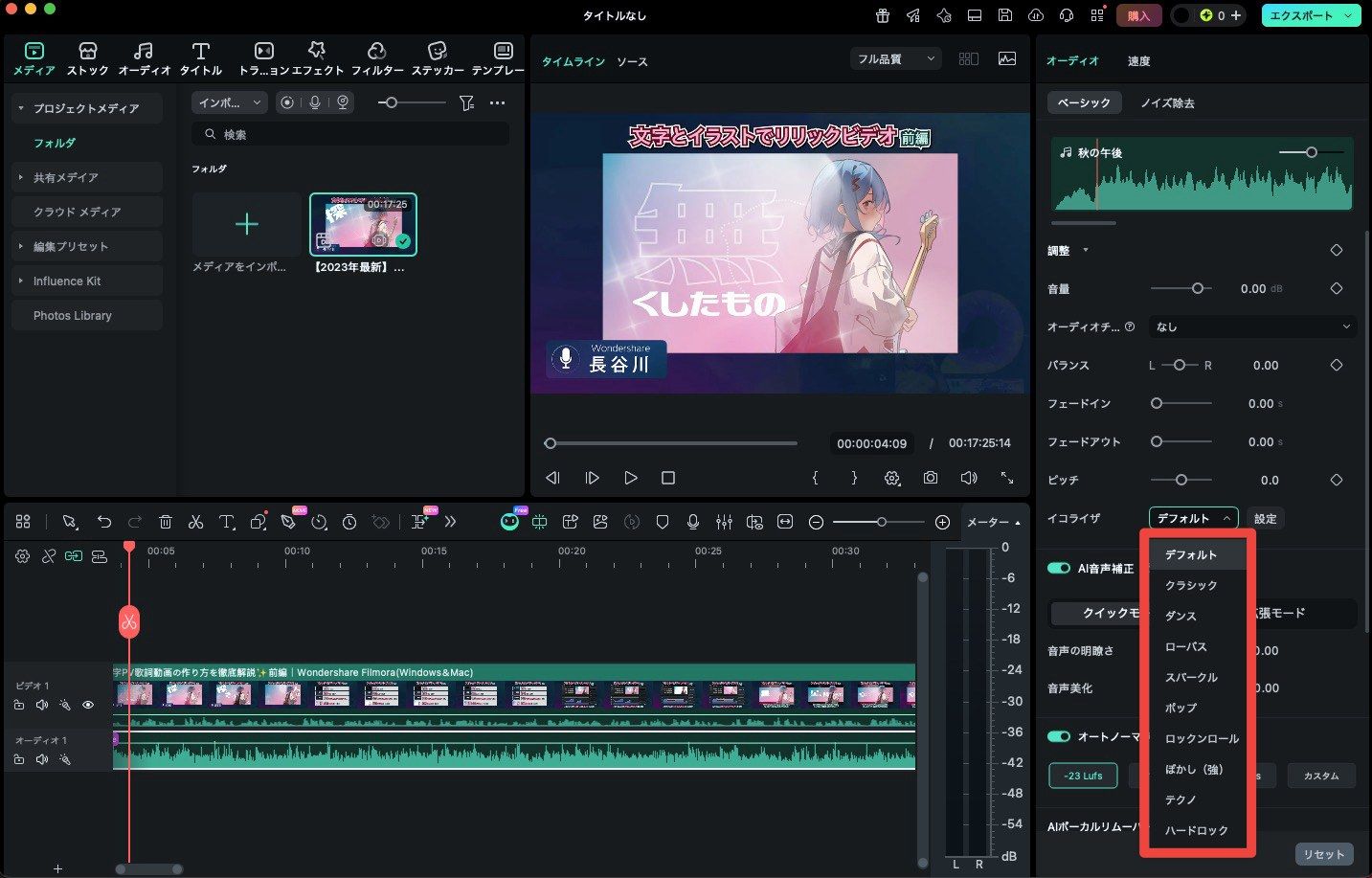
Task: Open the フル品質 quality dropdown
Action: tap(895, 59)
